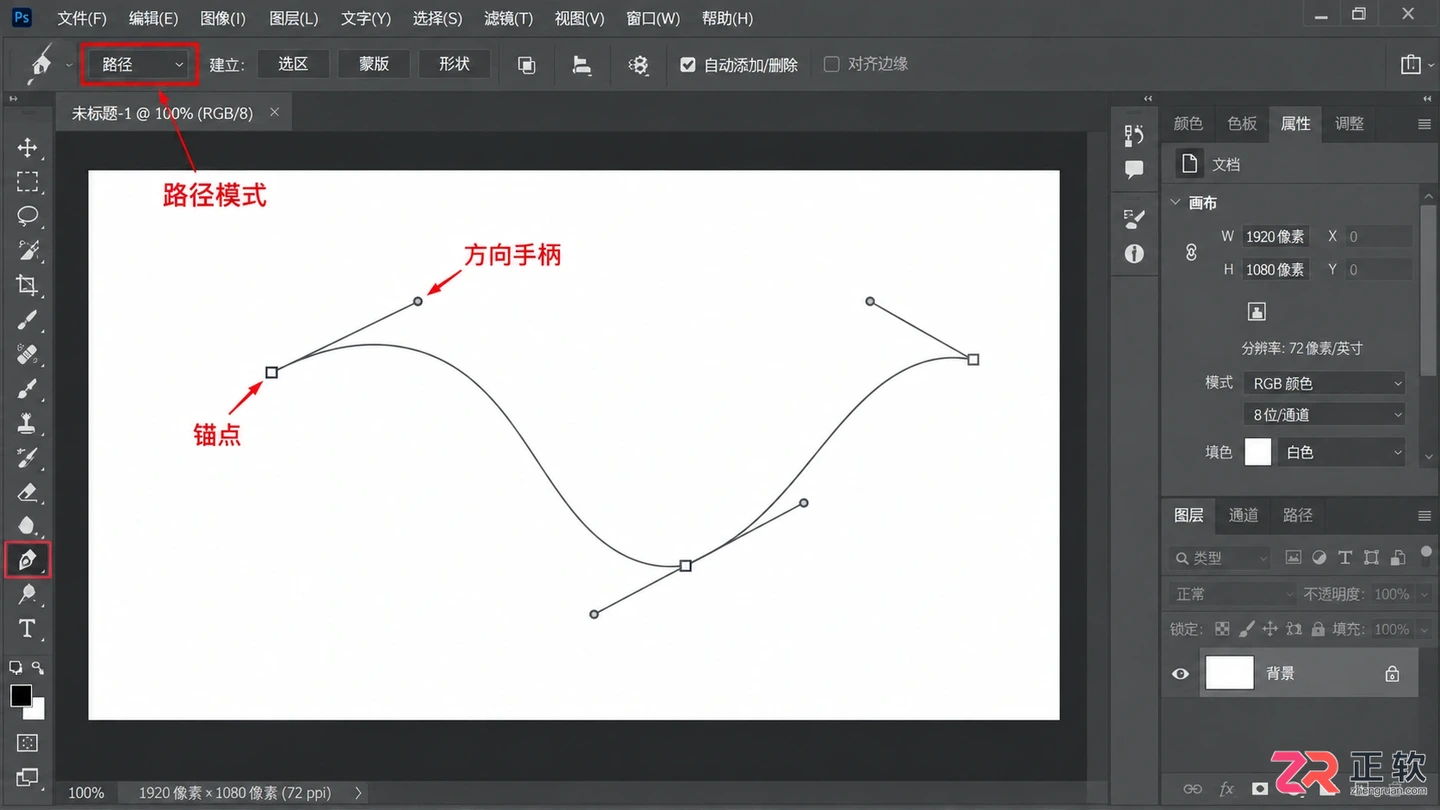Click the canvas width W field

coord(1275,237)
